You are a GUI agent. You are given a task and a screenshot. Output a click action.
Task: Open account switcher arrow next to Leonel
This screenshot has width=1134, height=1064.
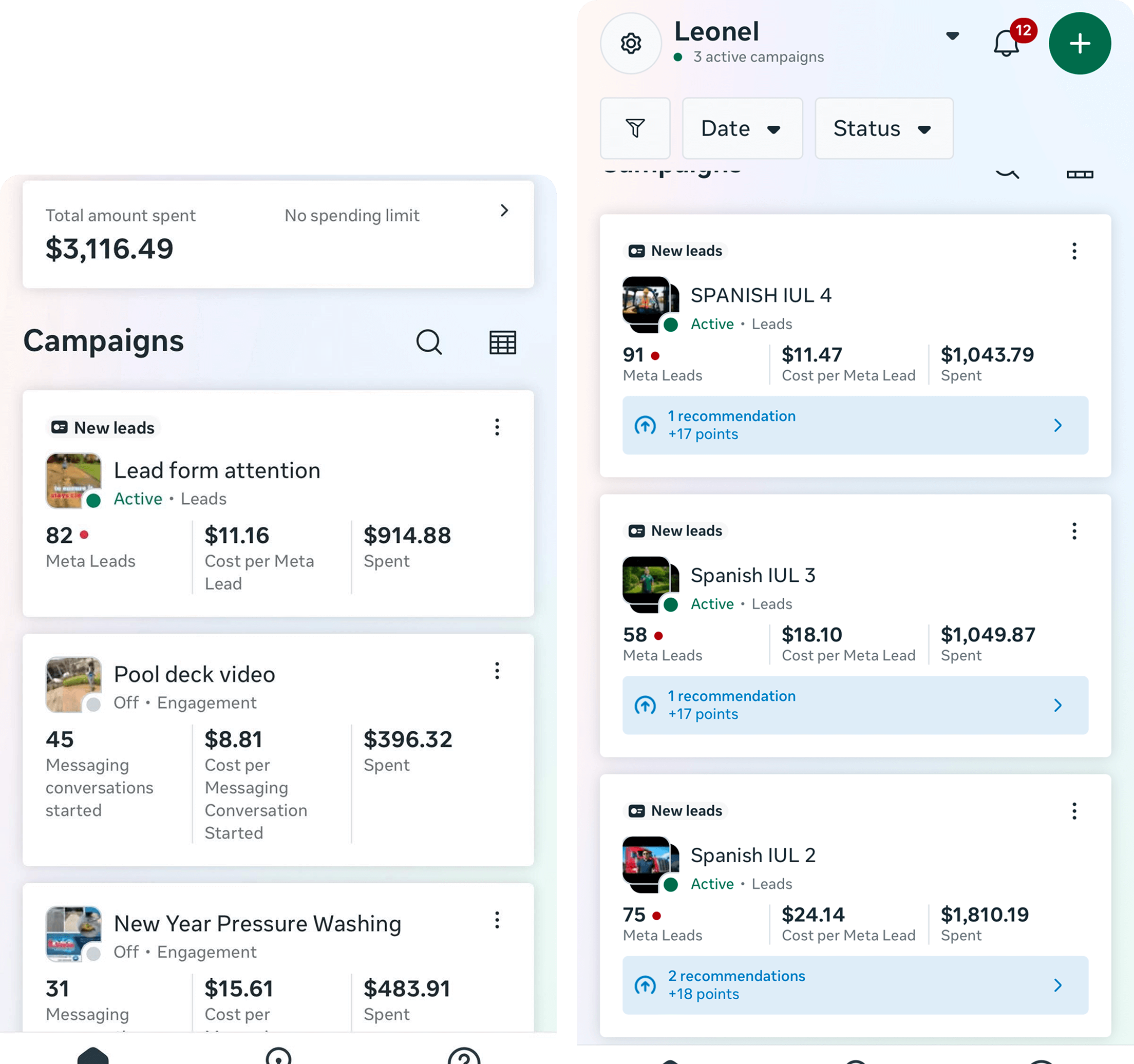[952, 36]
